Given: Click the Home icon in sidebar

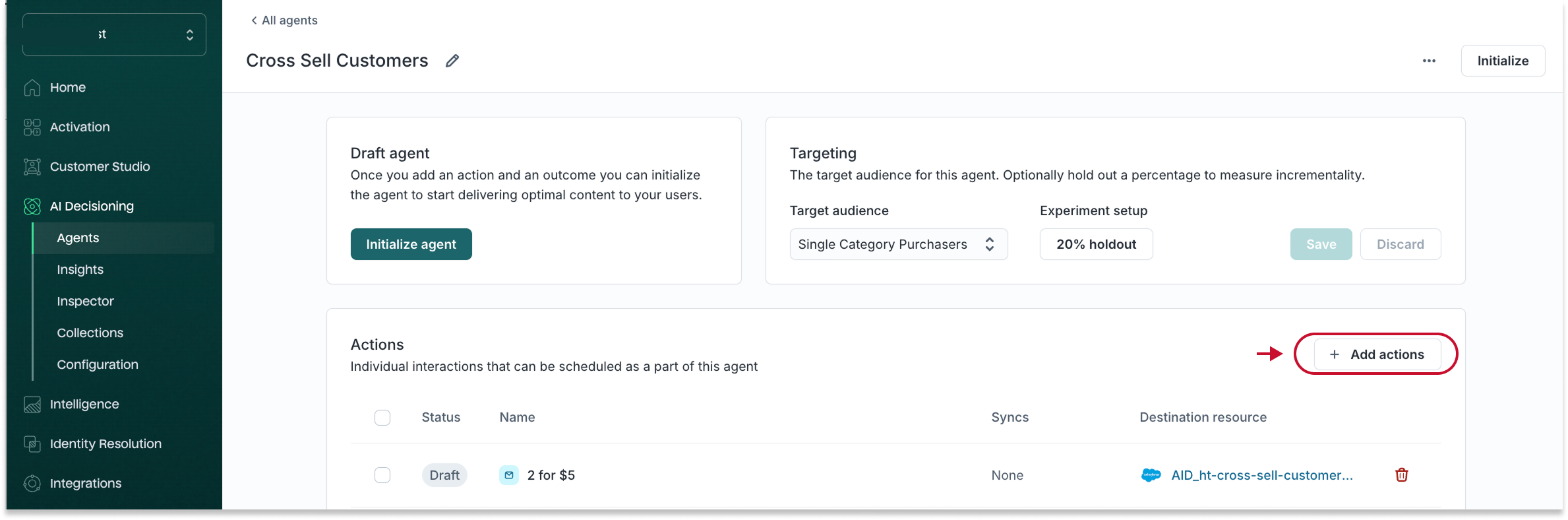Looking at the screenshot, I should coord(32,88).
